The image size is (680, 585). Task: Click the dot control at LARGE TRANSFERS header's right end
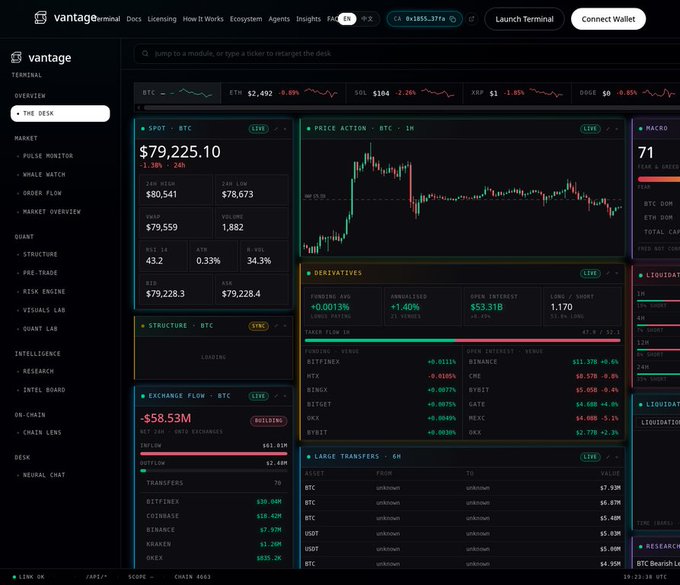617,457
